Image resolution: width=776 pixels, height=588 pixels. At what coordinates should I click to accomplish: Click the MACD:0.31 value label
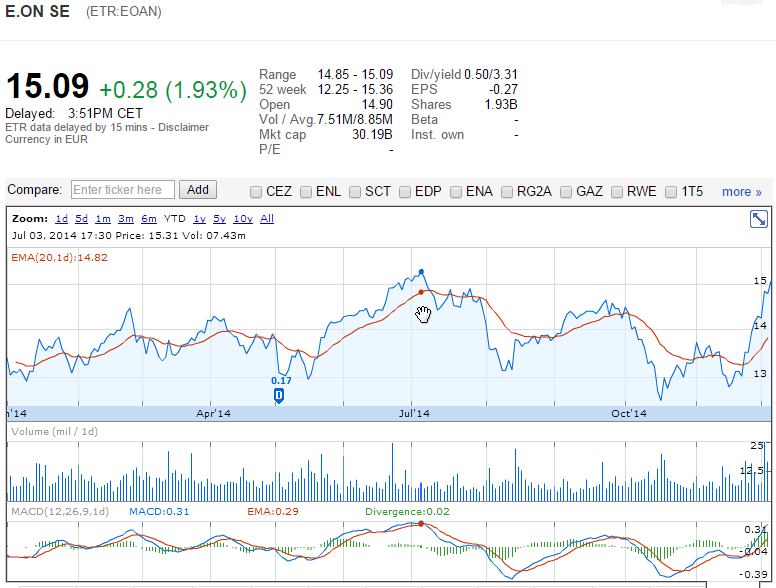159,512
